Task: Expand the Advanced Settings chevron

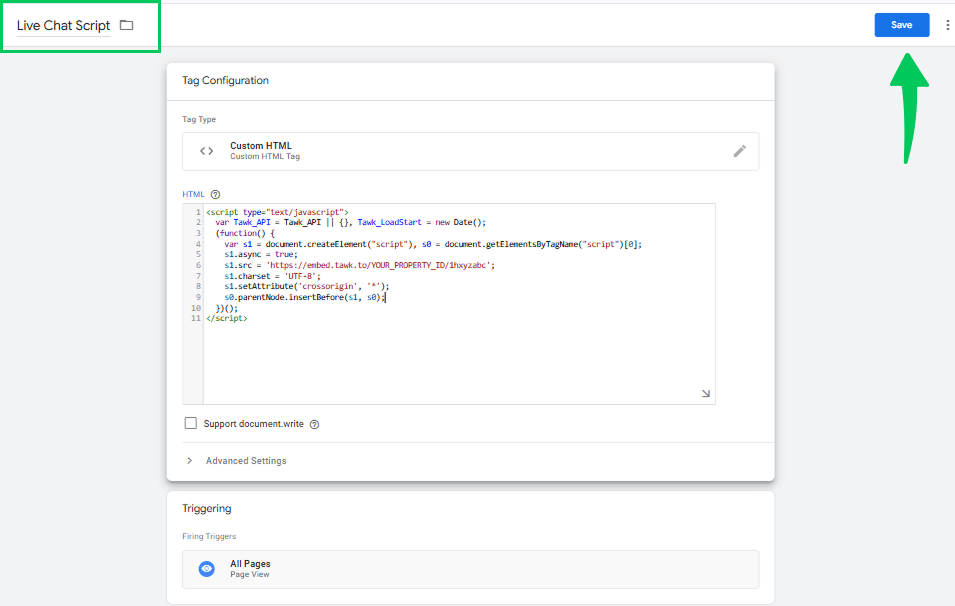Action: pyautogui.click(x=189, y=460)
